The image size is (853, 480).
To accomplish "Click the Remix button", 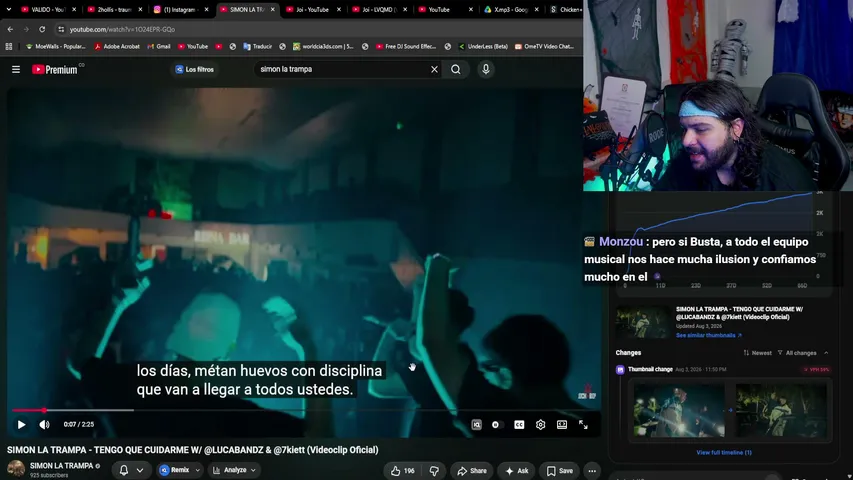I will [x=175, y=470].
